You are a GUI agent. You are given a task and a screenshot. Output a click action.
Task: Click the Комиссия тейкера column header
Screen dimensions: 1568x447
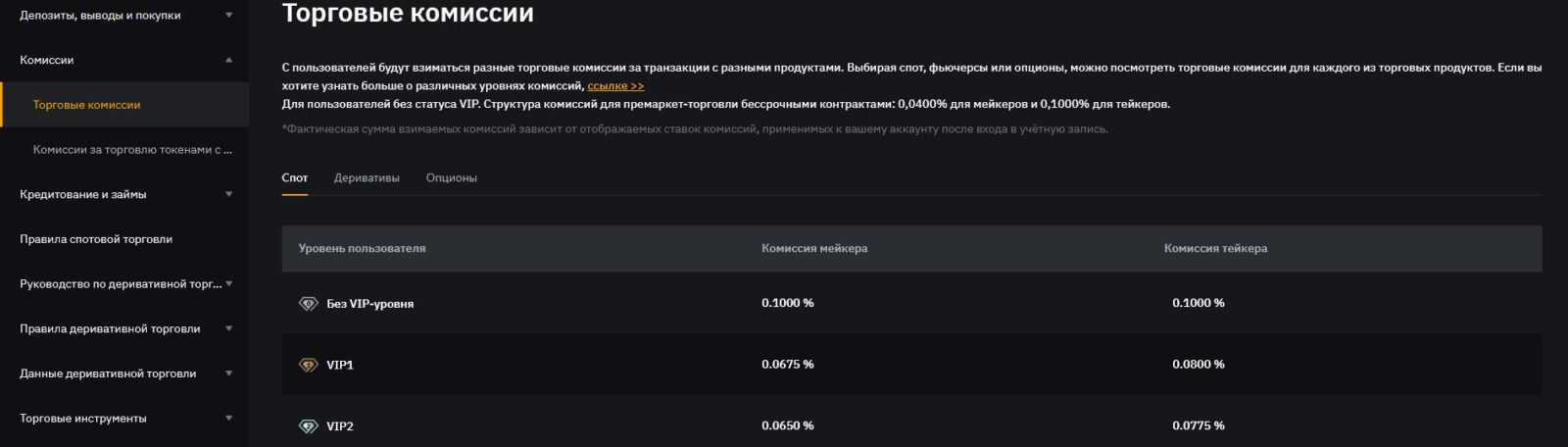click(x=1215, y=249)
